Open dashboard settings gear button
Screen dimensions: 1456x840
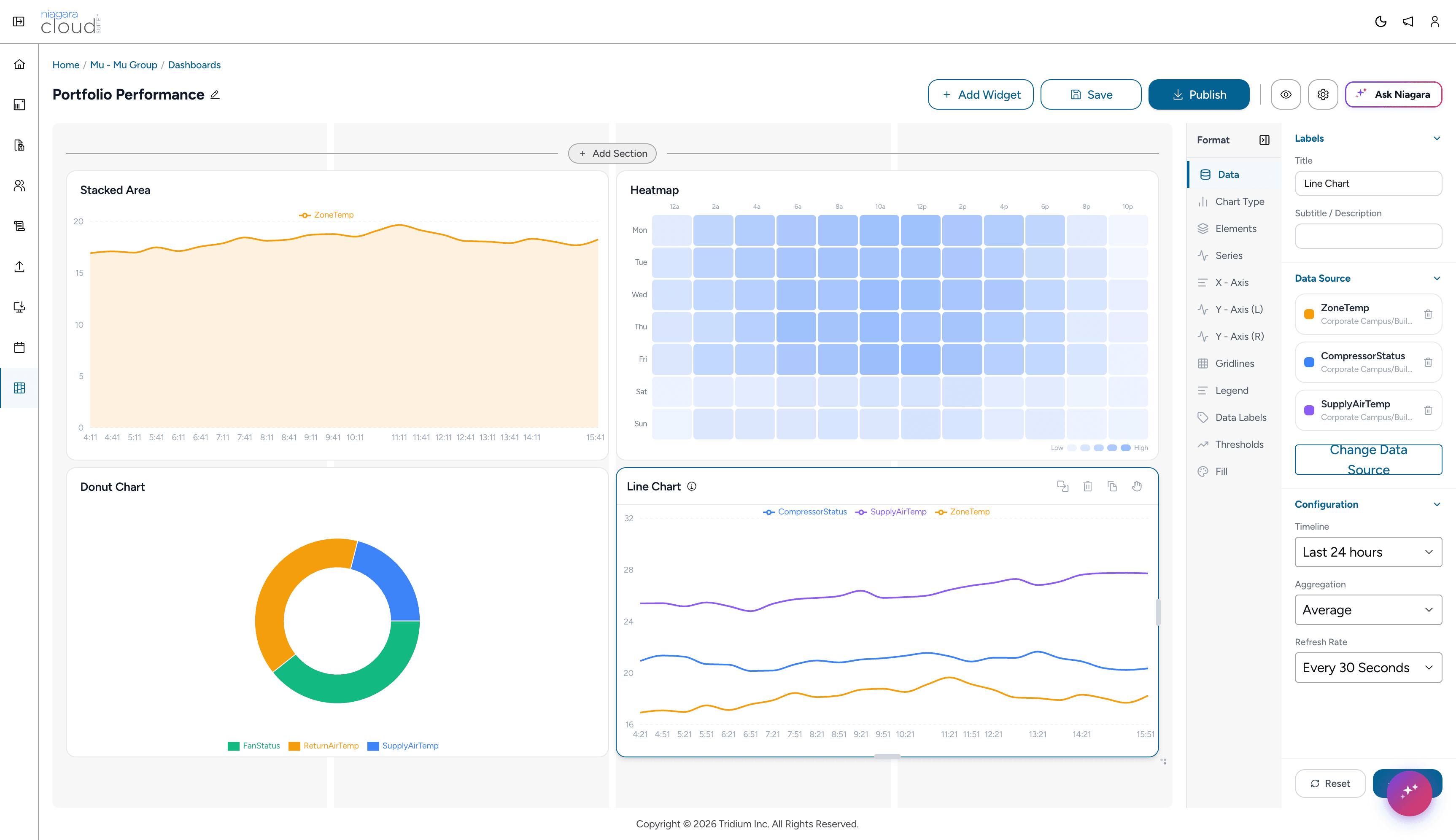pyautogui.click(x=1323, y=94)
